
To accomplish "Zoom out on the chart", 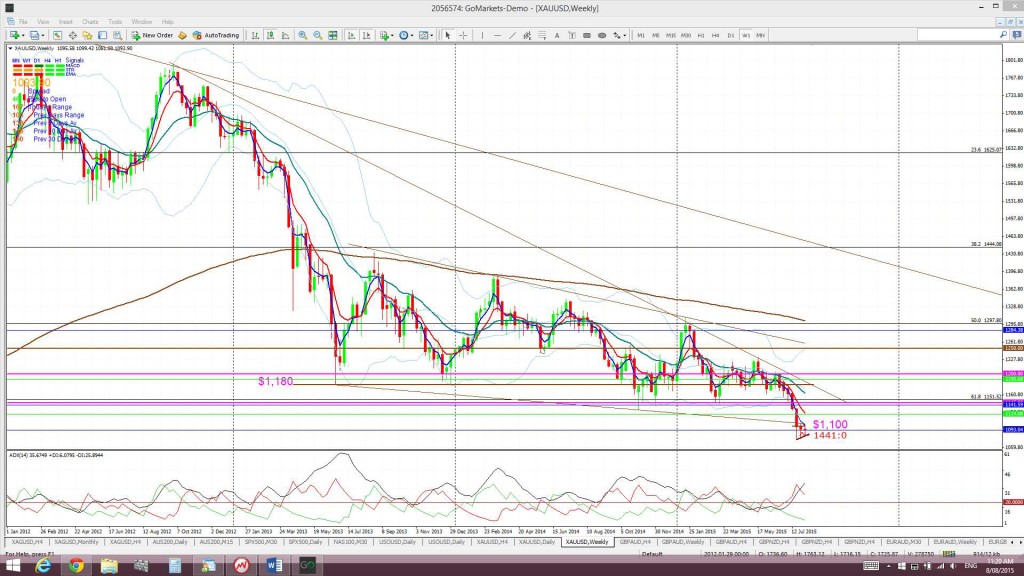I will [317, 35].
